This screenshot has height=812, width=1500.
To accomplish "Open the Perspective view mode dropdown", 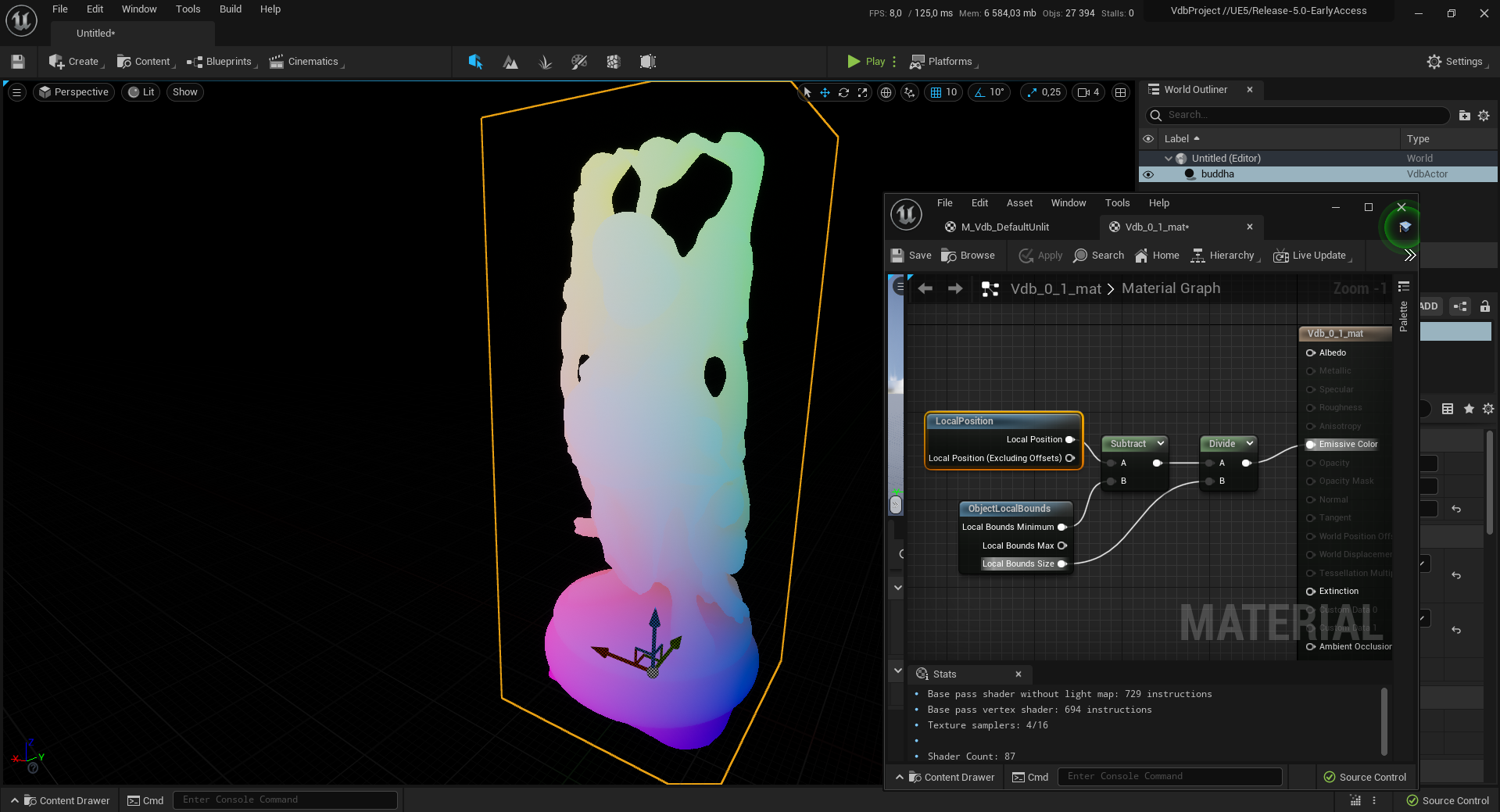I will 73,92.
